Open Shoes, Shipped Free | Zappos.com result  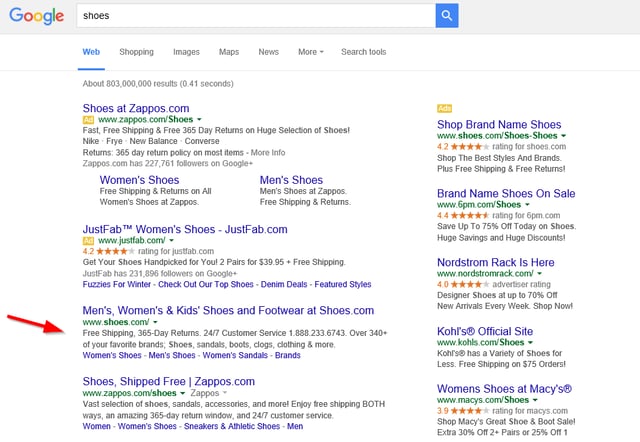pyautogui.click(x=169, y=382)
